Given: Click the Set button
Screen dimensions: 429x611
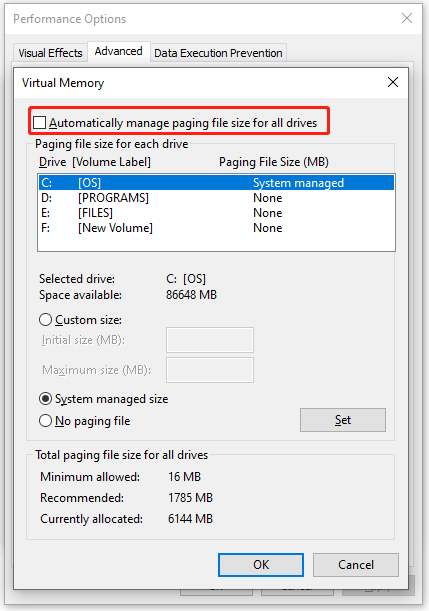Looking at the screenshot, I should 343,420.
